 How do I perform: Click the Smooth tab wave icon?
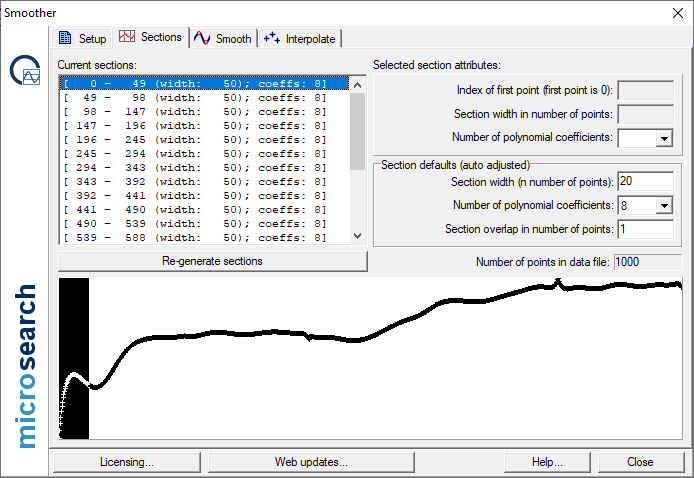coord(202,38)
